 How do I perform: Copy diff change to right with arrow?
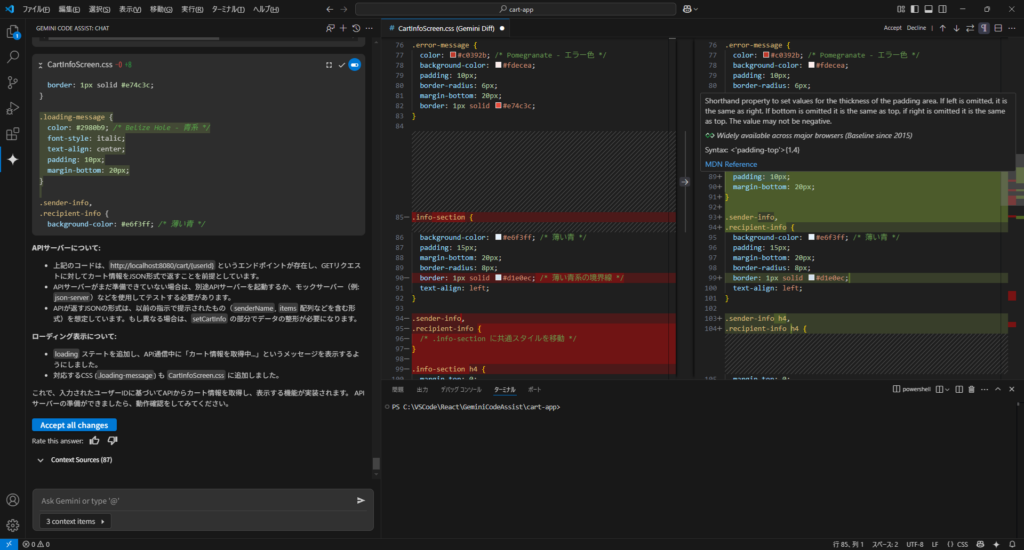684,182
